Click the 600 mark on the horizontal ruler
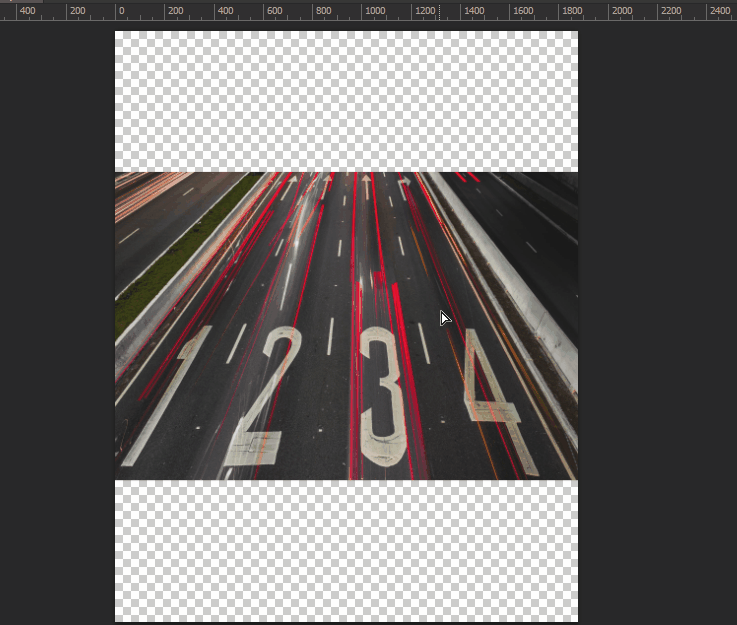 pyautogui.click(x=273, y=11)
